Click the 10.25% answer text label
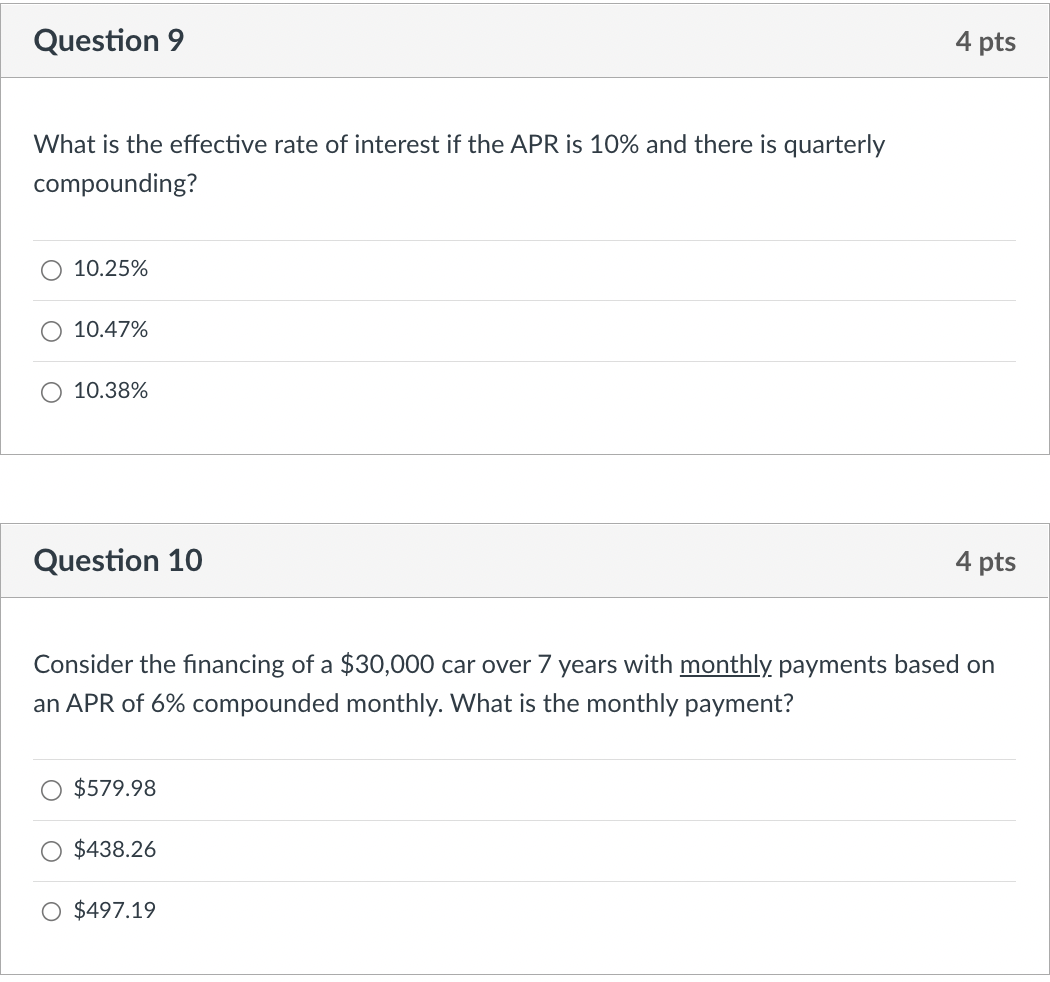The width and height of the screenshot is (1050, 982). coord(111,269)
